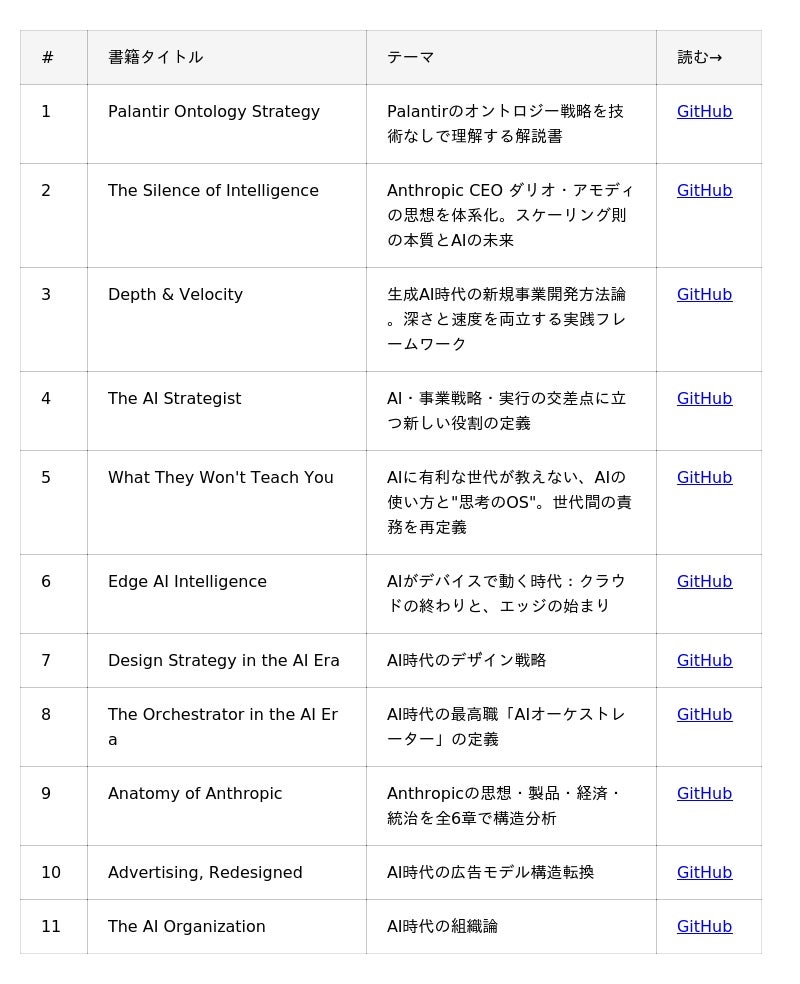This screenshot has height=984, width=800.
Task: Click the 読む→ column header
Action: click(x=700, y=57)
